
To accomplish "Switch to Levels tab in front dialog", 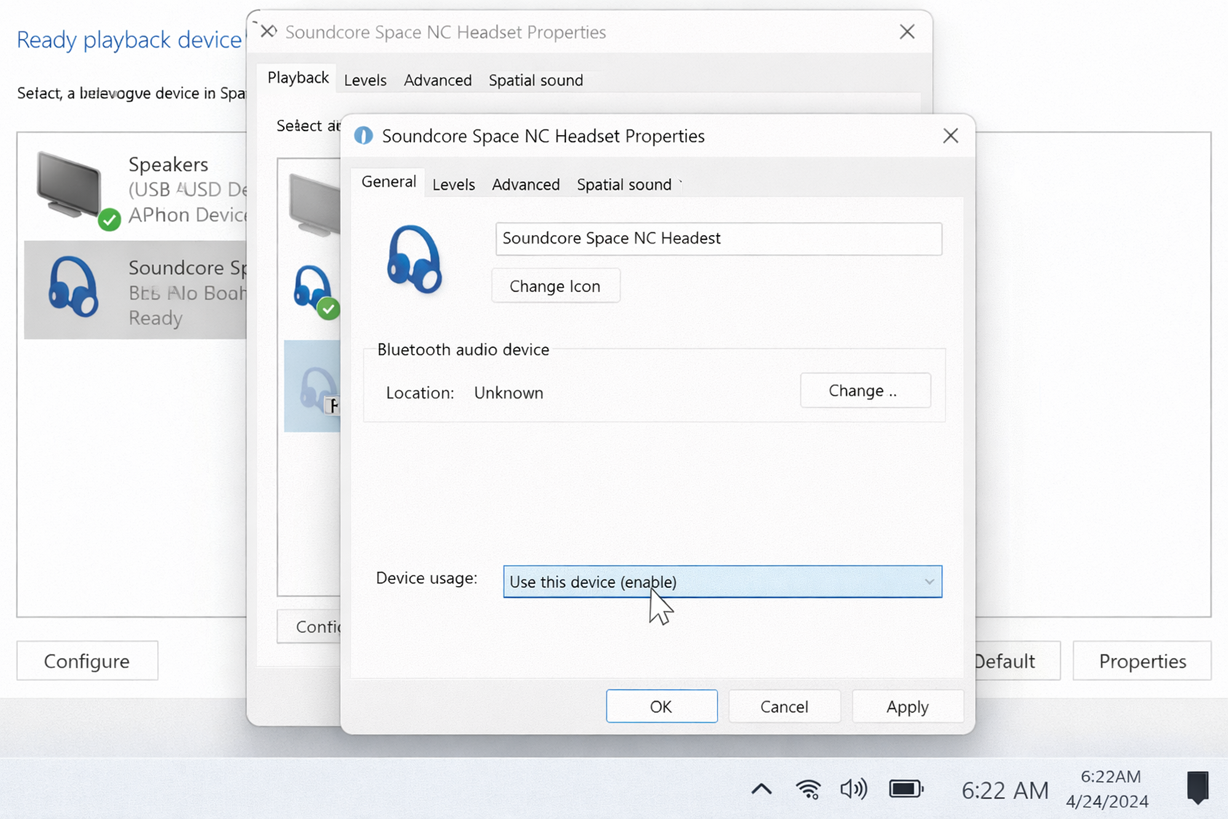I will (453, 184).
